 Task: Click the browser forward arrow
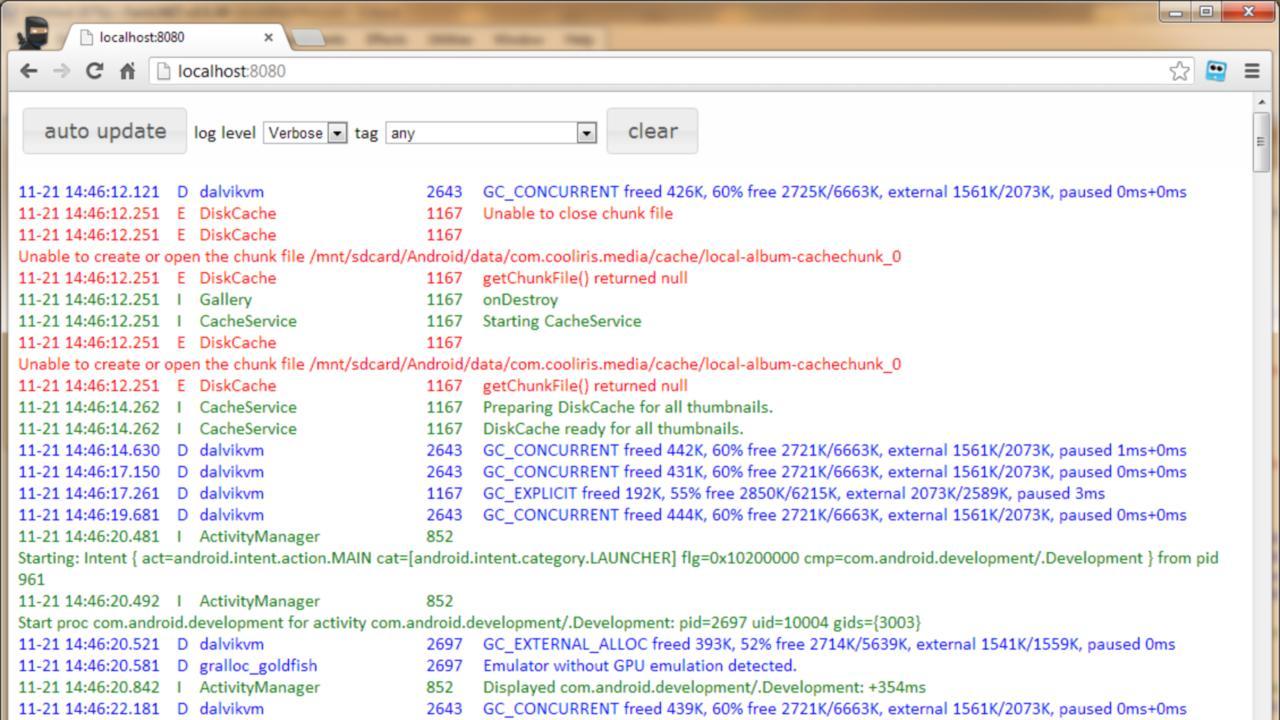[61, 71]
